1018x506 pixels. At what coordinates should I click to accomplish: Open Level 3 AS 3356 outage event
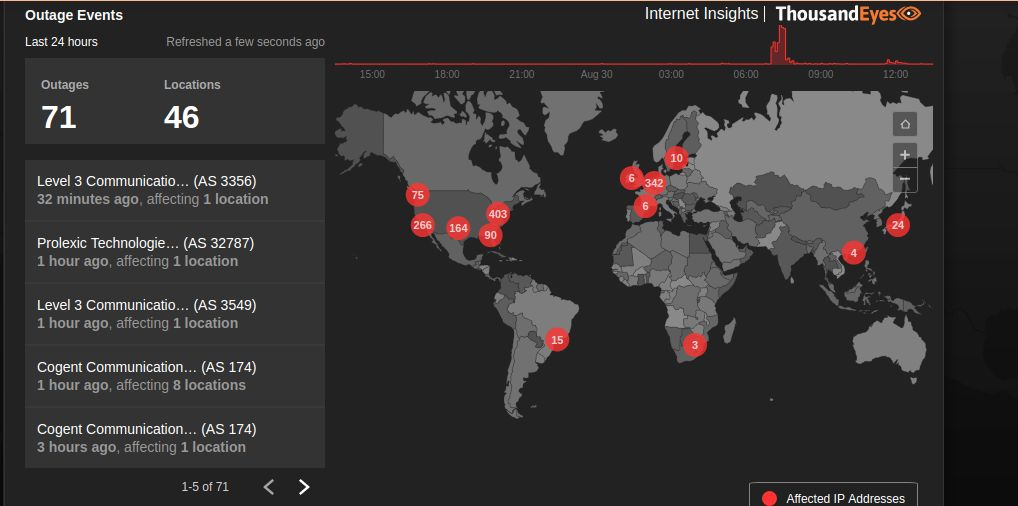point(175,190)
